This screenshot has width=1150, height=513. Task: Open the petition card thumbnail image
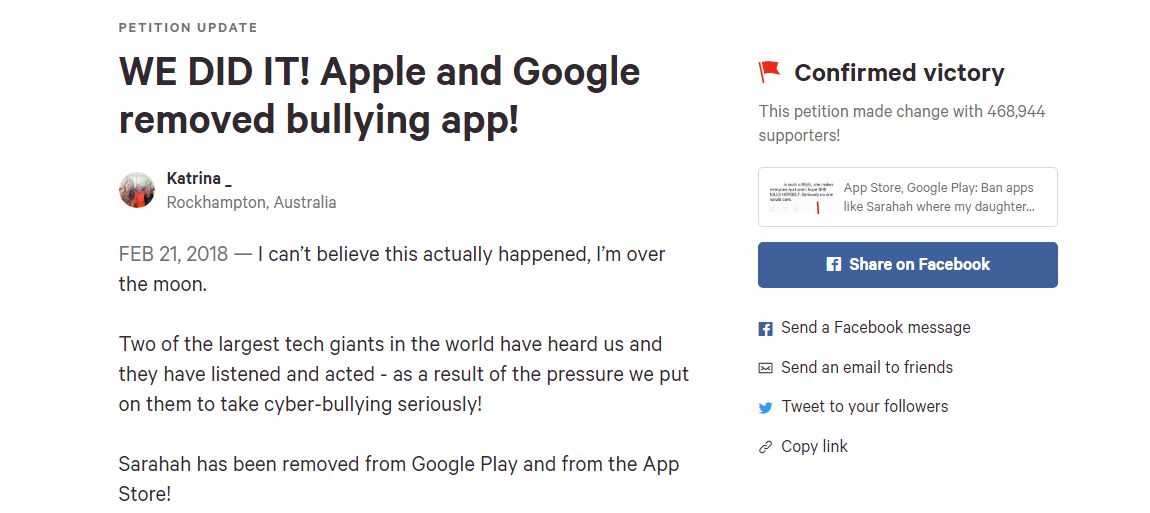coord(801,197)
